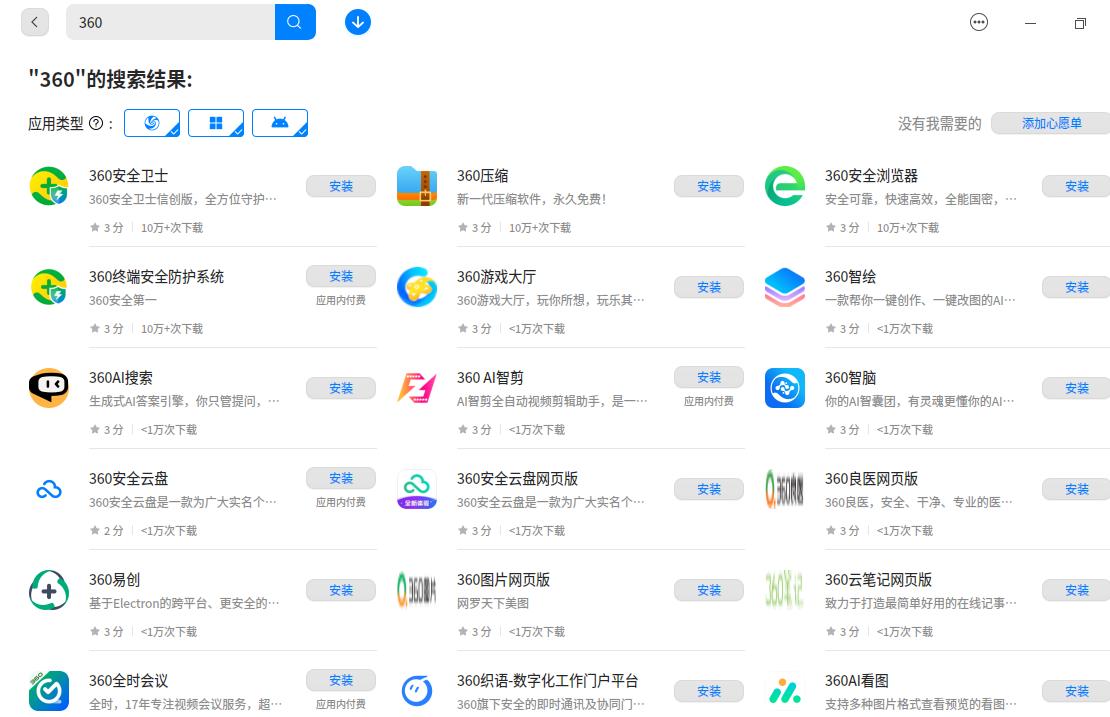Toggle the Android app type filter
Screen dimensions: 1110x717
280,123
